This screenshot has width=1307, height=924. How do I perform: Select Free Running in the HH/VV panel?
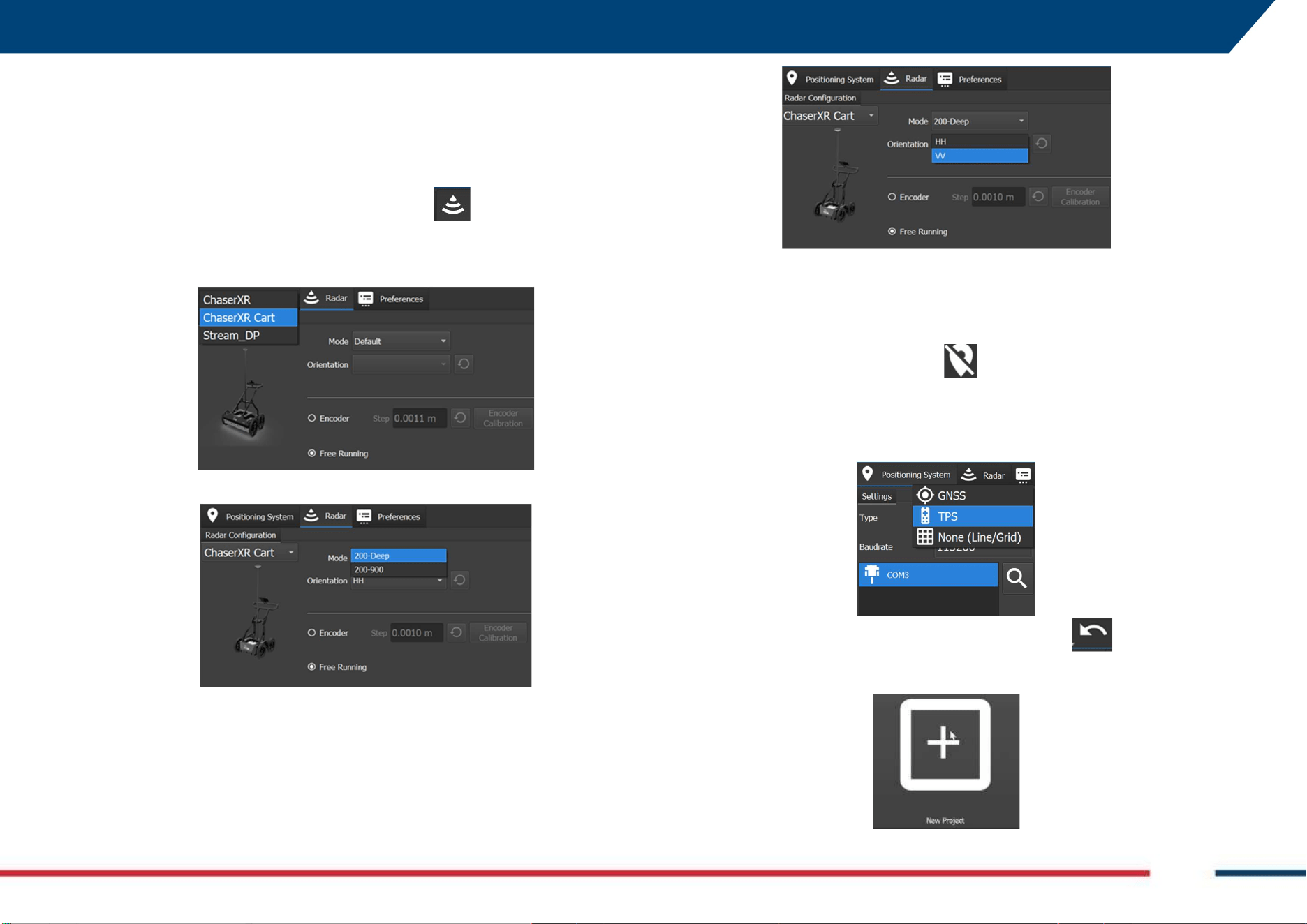point(892,231)
